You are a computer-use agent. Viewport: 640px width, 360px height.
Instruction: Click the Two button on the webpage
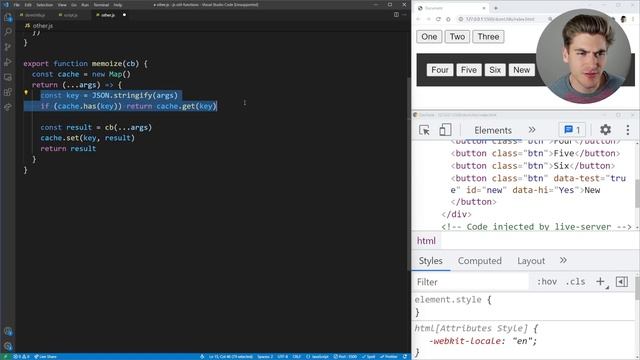click(457, 37)
